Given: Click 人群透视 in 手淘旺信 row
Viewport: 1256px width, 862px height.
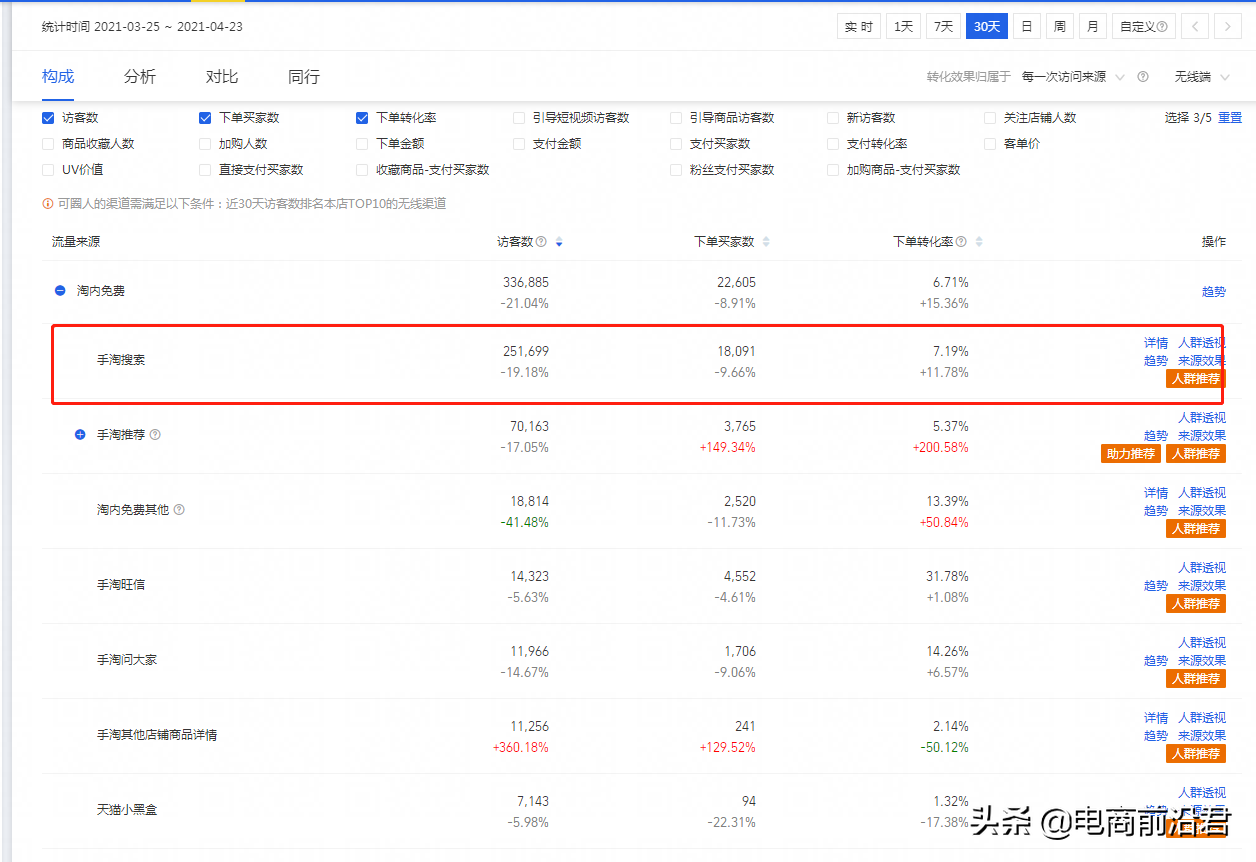Looking at the screenshot, I should [x=1202, y=568].
